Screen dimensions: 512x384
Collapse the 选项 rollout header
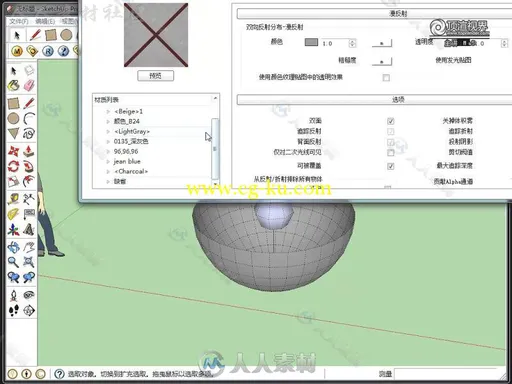click(x=374, y=99)
